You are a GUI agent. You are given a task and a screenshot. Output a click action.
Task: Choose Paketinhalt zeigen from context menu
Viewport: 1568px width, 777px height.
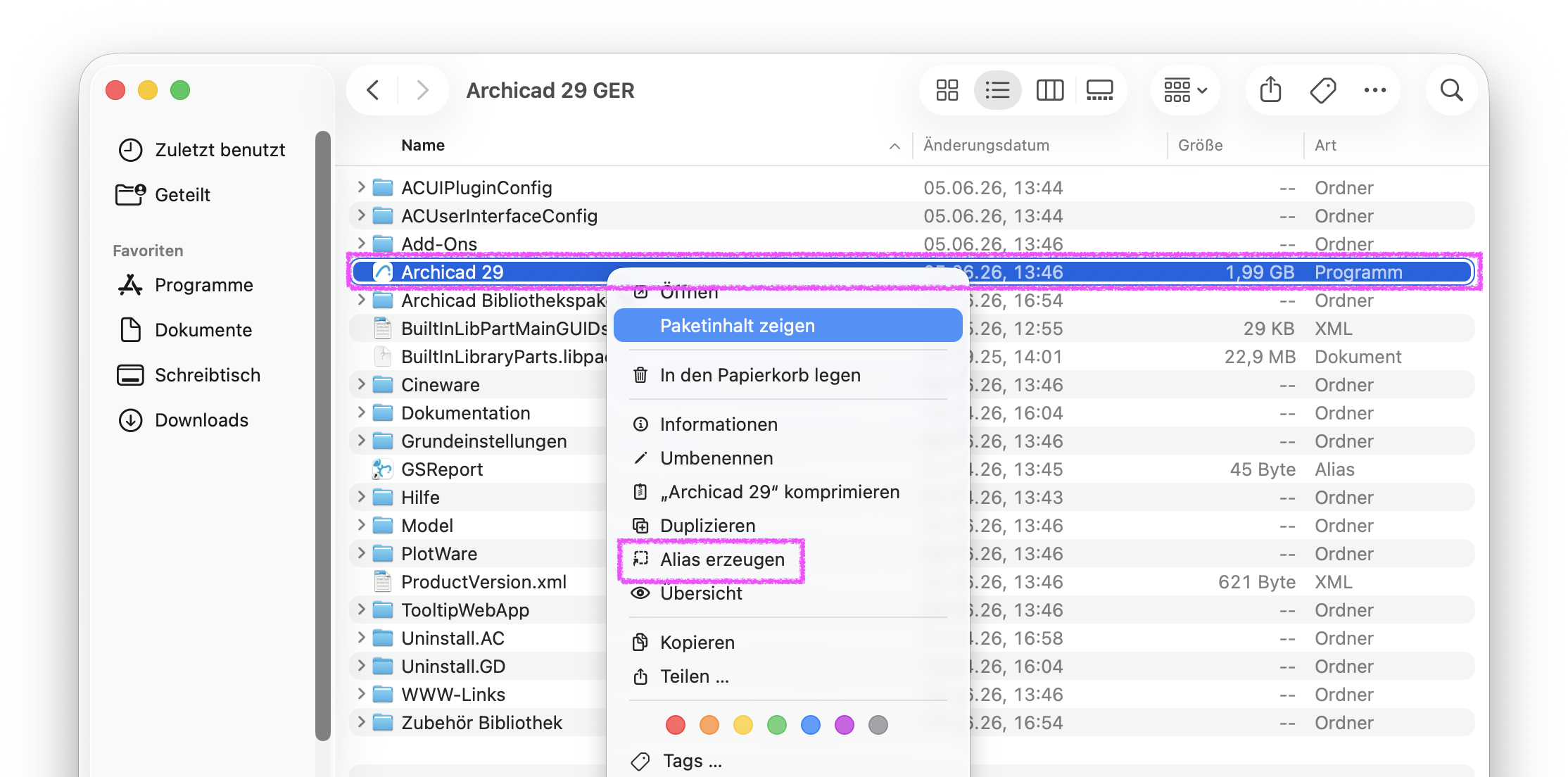[788, 326]
